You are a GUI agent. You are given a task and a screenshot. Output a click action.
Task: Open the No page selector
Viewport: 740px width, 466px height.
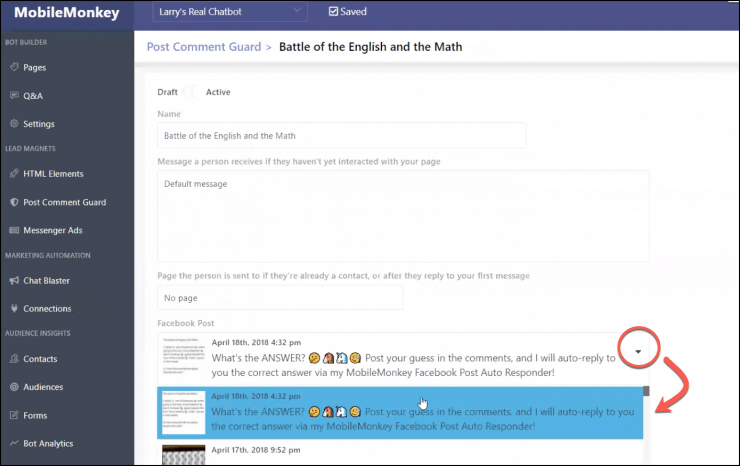point(280,297)
